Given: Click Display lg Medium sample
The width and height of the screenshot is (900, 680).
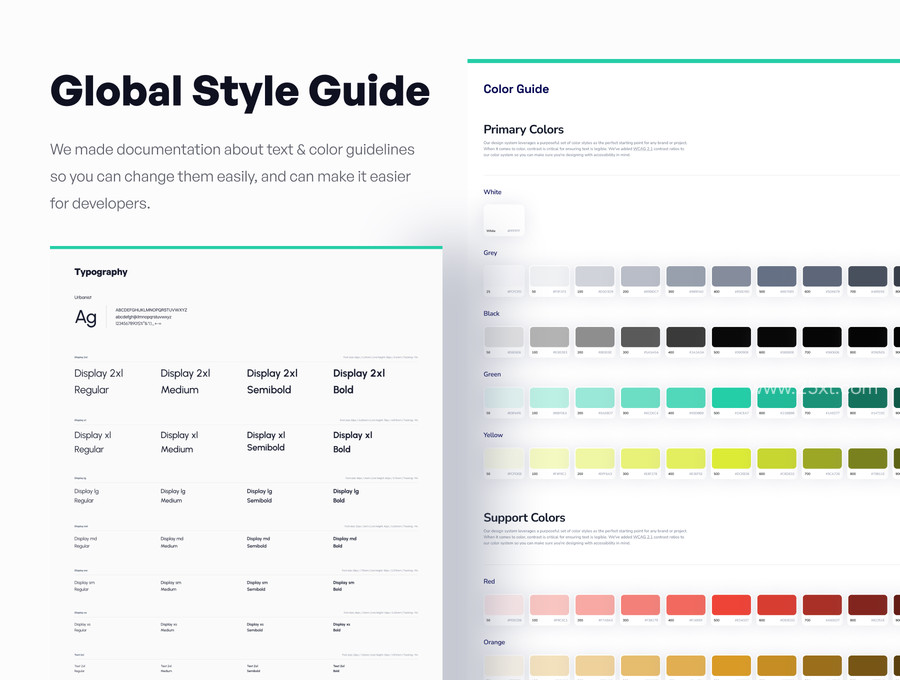Looking at the screenshot, I should [x=173, y=496].
